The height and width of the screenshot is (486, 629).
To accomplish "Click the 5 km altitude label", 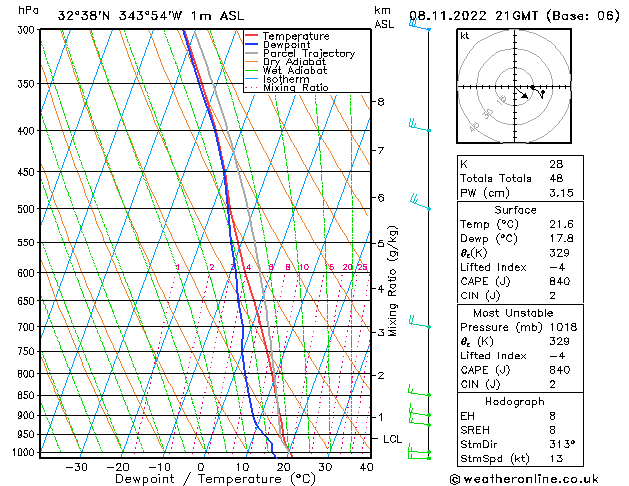I will (381, 243).
